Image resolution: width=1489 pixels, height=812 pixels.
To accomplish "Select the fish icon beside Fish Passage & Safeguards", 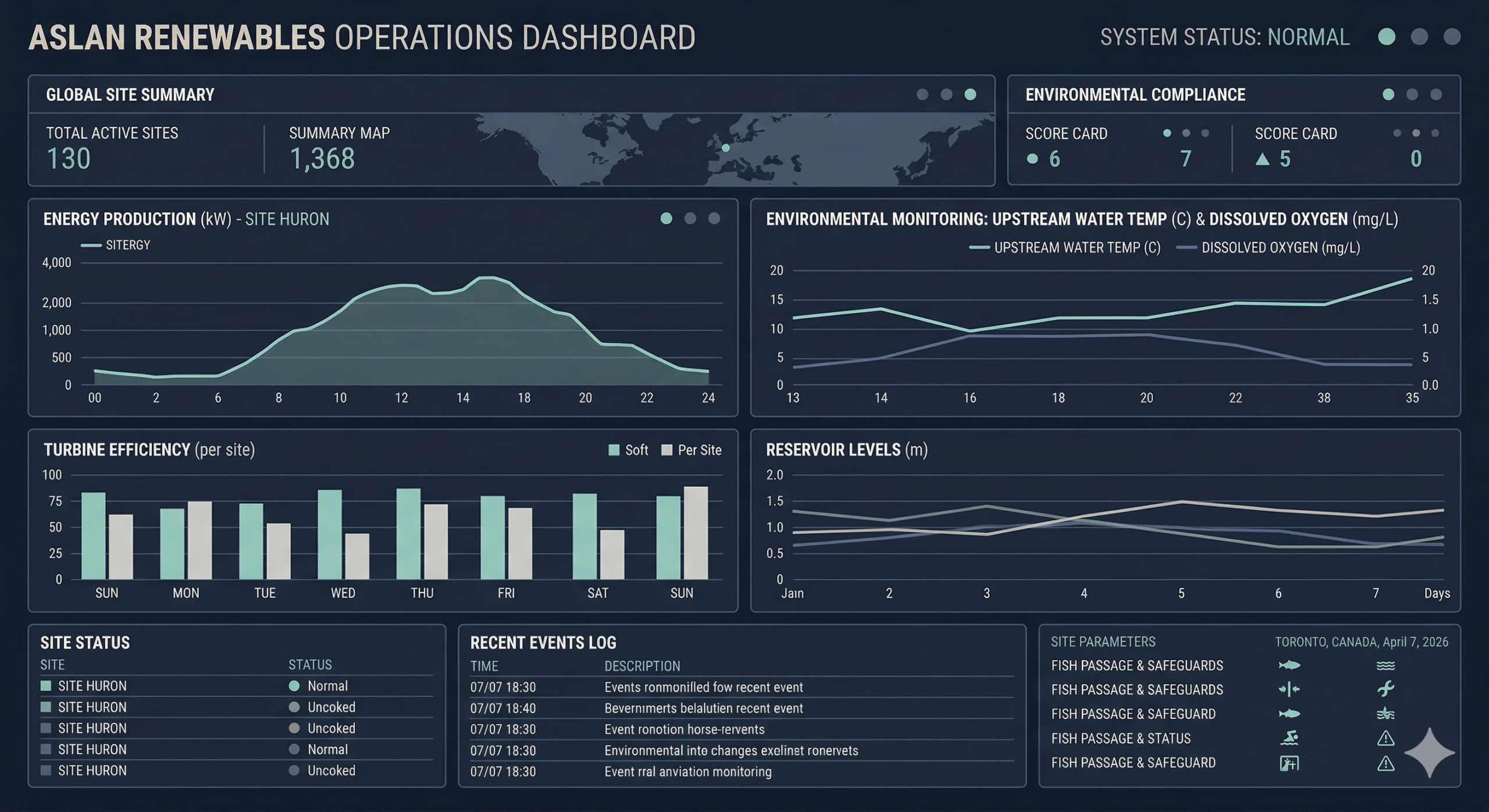I will coord(1289,665).
